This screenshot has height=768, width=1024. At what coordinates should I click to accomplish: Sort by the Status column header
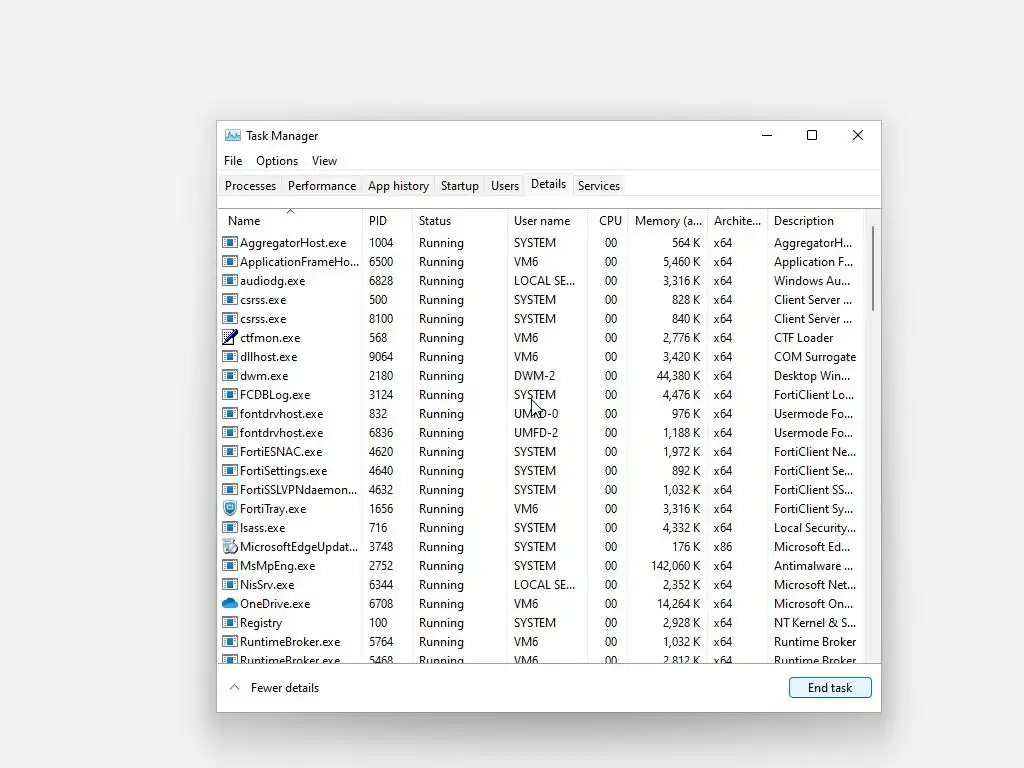460,221
